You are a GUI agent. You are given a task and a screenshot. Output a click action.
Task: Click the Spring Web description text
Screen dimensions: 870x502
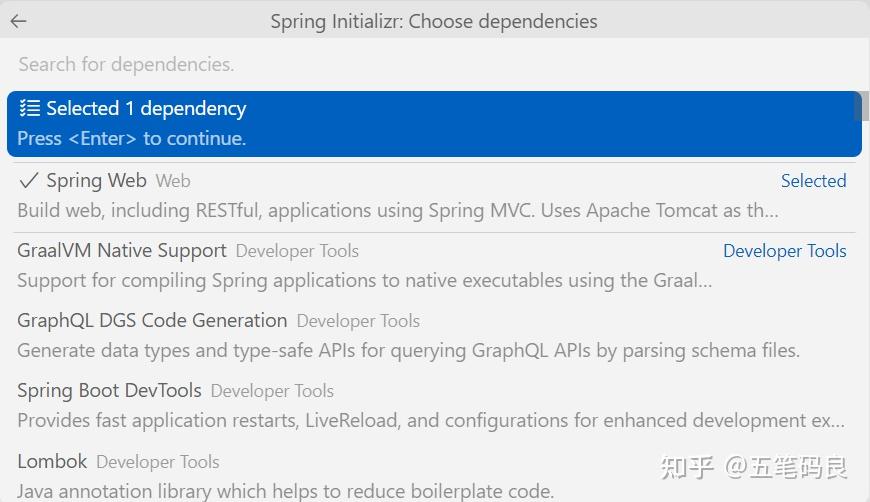(x=397, y=211)
